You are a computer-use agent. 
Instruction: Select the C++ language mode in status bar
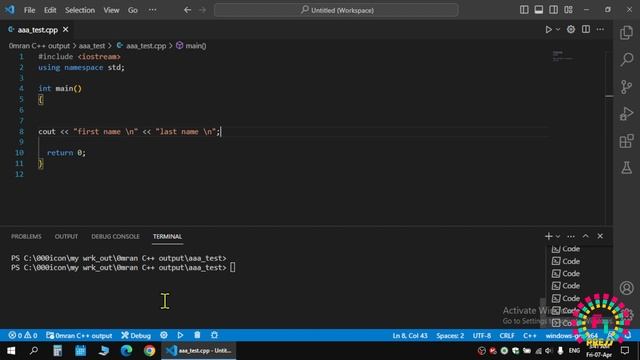point(529,336)
